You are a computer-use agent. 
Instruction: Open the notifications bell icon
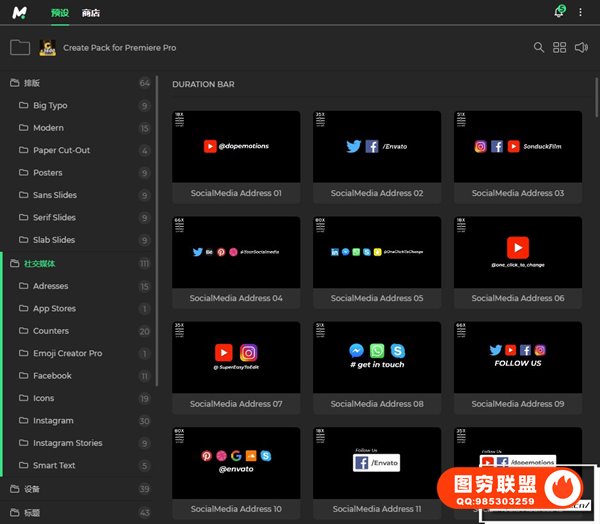tap(558, 12)
